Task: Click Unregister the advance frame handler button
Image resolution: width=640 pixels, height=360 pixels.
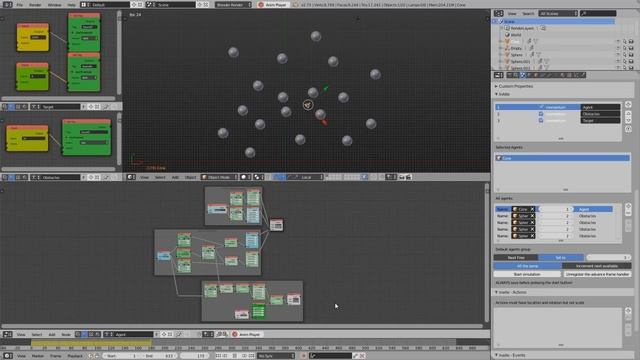Action: click(598, 274)
